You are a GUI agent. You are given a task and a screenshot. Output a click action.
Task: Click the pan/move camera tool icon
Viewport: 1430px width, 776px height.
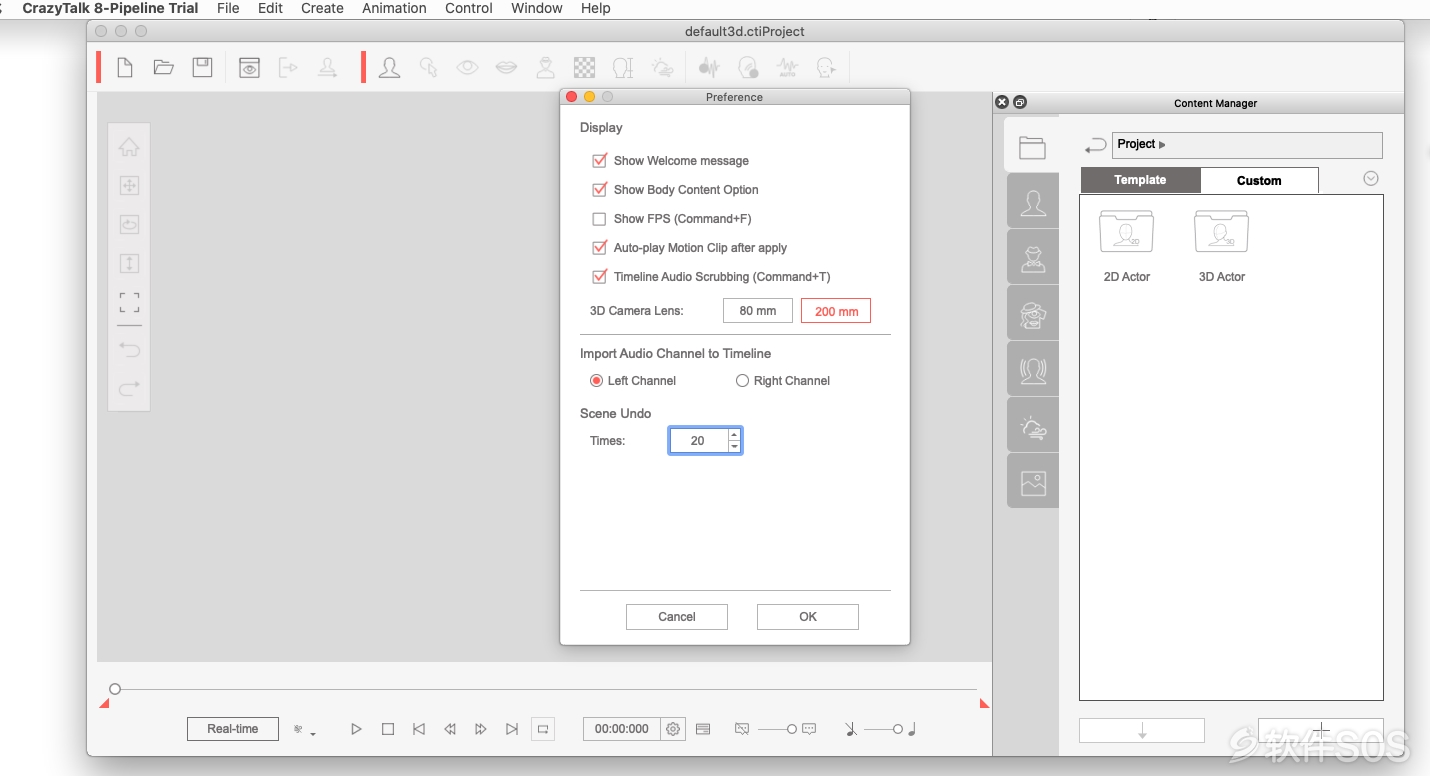tap(129, 185)
